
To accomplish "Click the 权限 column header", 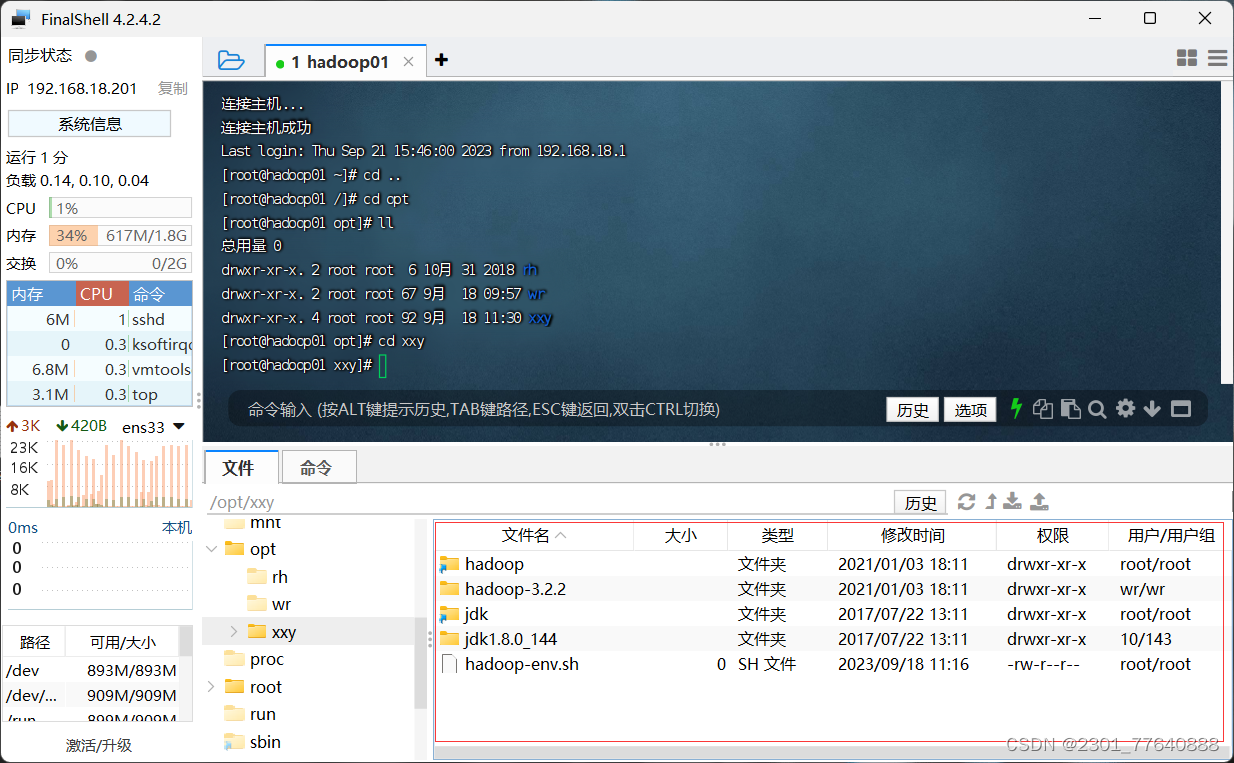I will coord(1053,536).
